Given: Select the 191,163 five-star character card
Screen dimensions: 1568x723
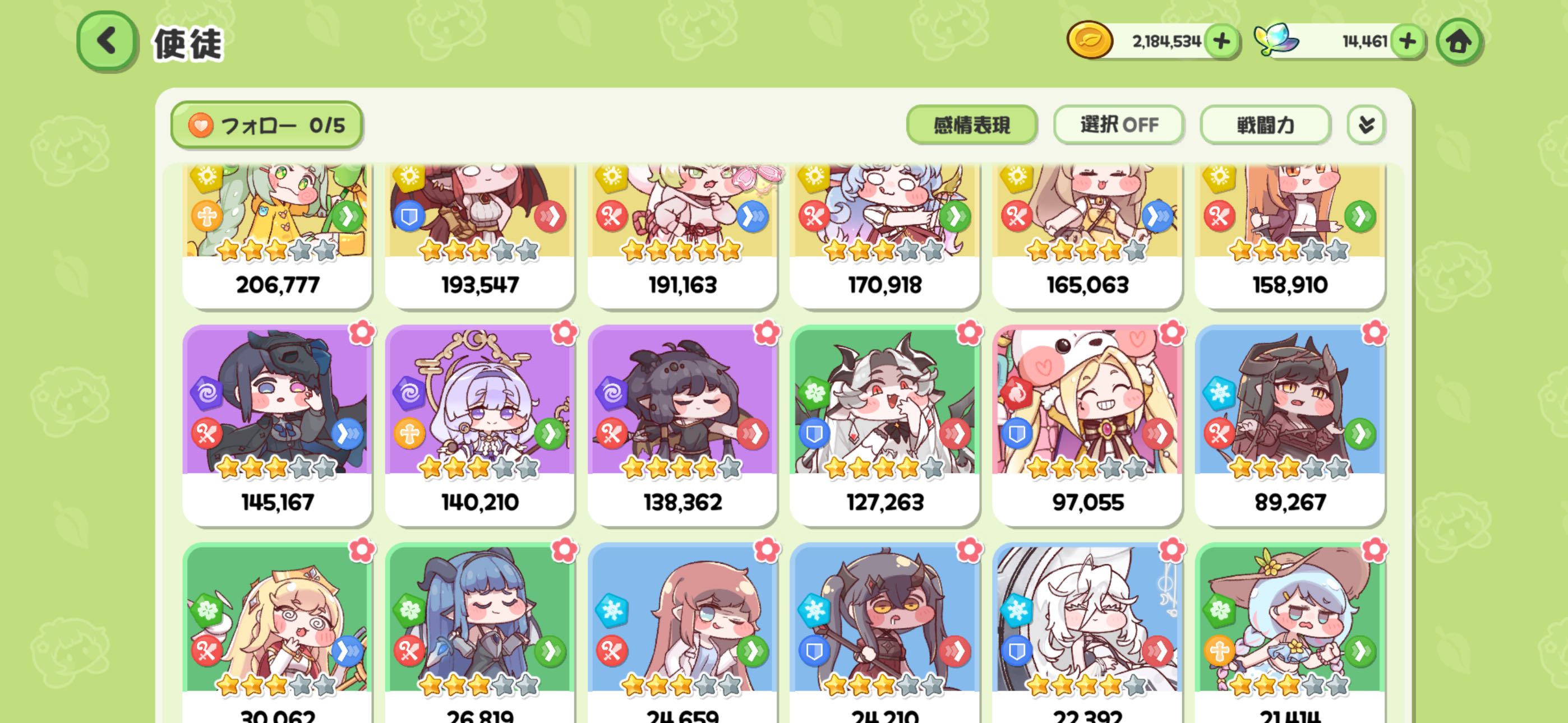Looking at the screenshot, I should click(x=682, y=236).
